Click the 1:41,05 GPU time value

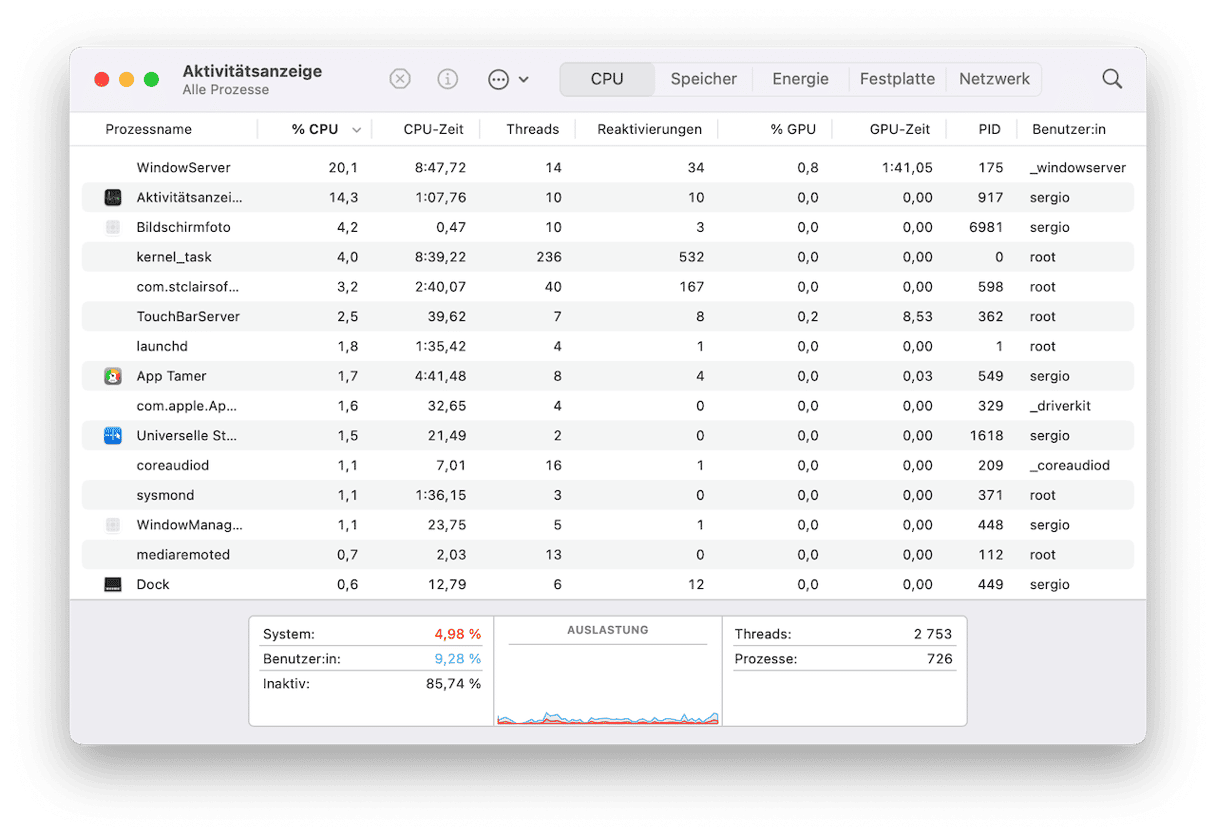coord(907,168)
